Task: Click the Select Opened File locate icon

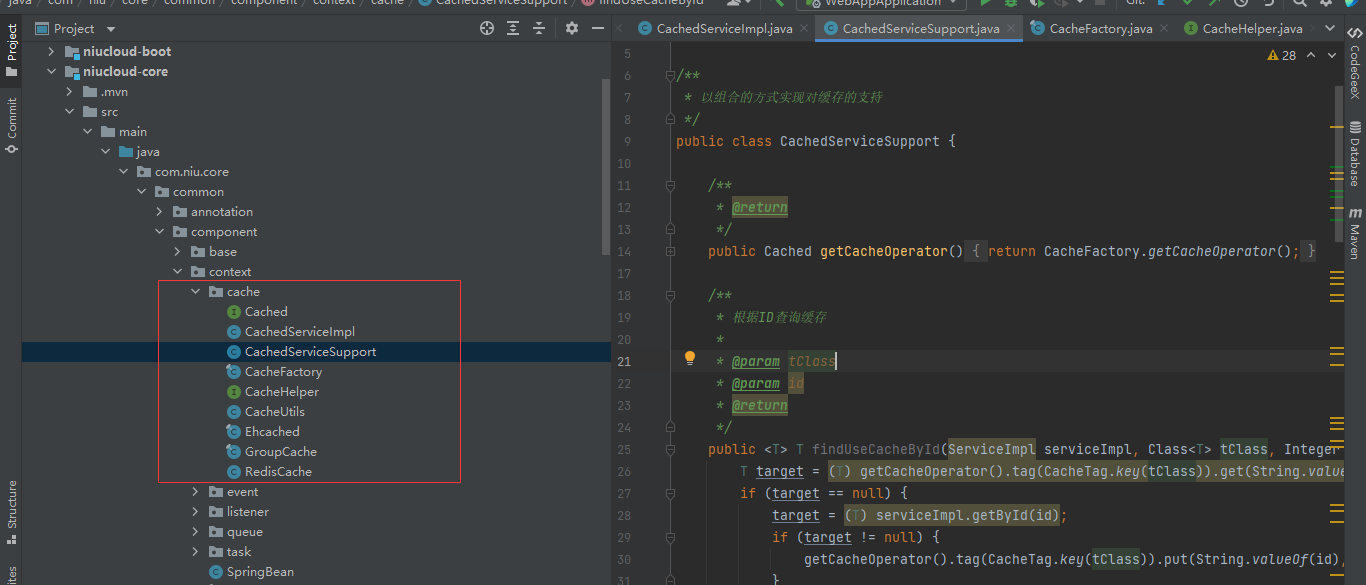Action: tap(487, 29)
